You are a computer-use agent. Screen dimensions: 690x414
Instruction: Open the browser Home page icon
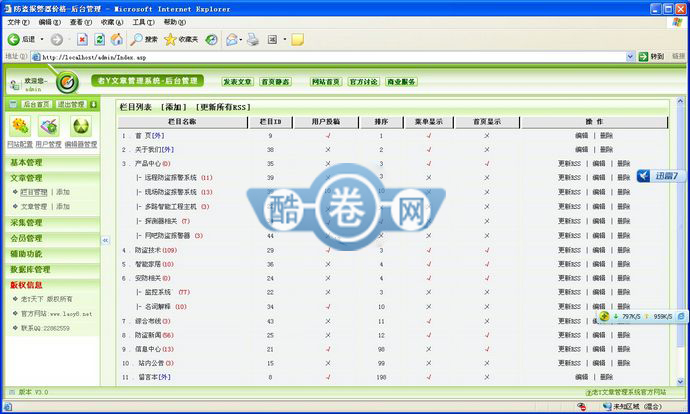point(117,40)
